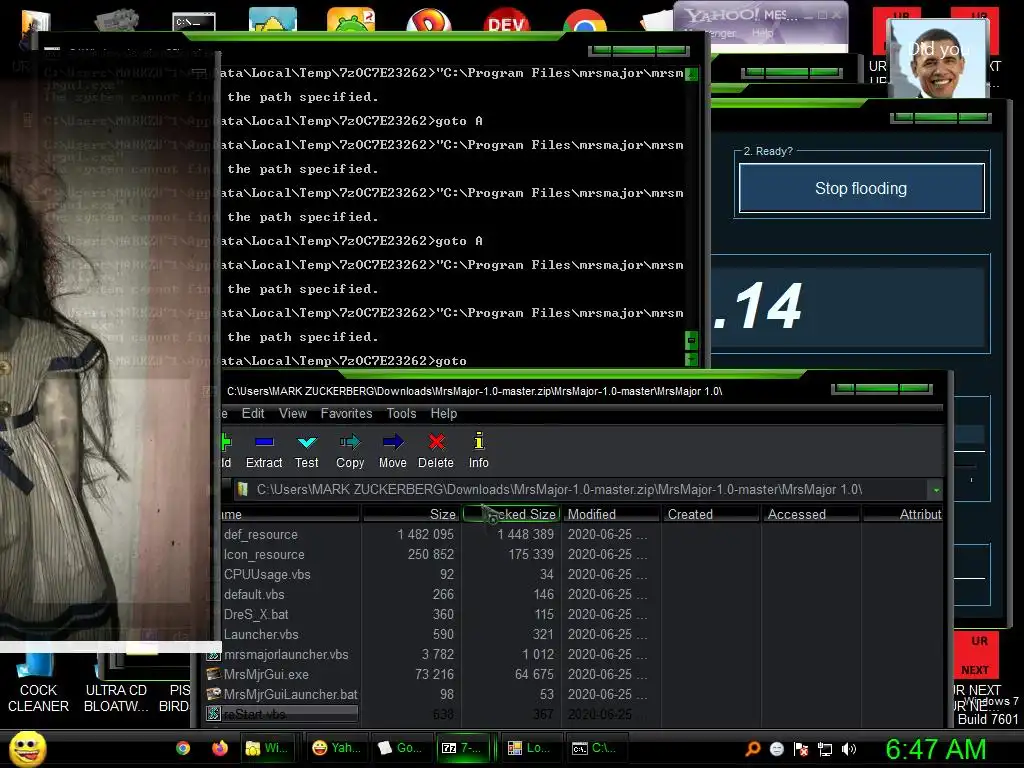The height and width of the screenshot is (768, 1024).
Task: Switch to the C:\ command prompt taskbar button
Action: tap(596, 748)
